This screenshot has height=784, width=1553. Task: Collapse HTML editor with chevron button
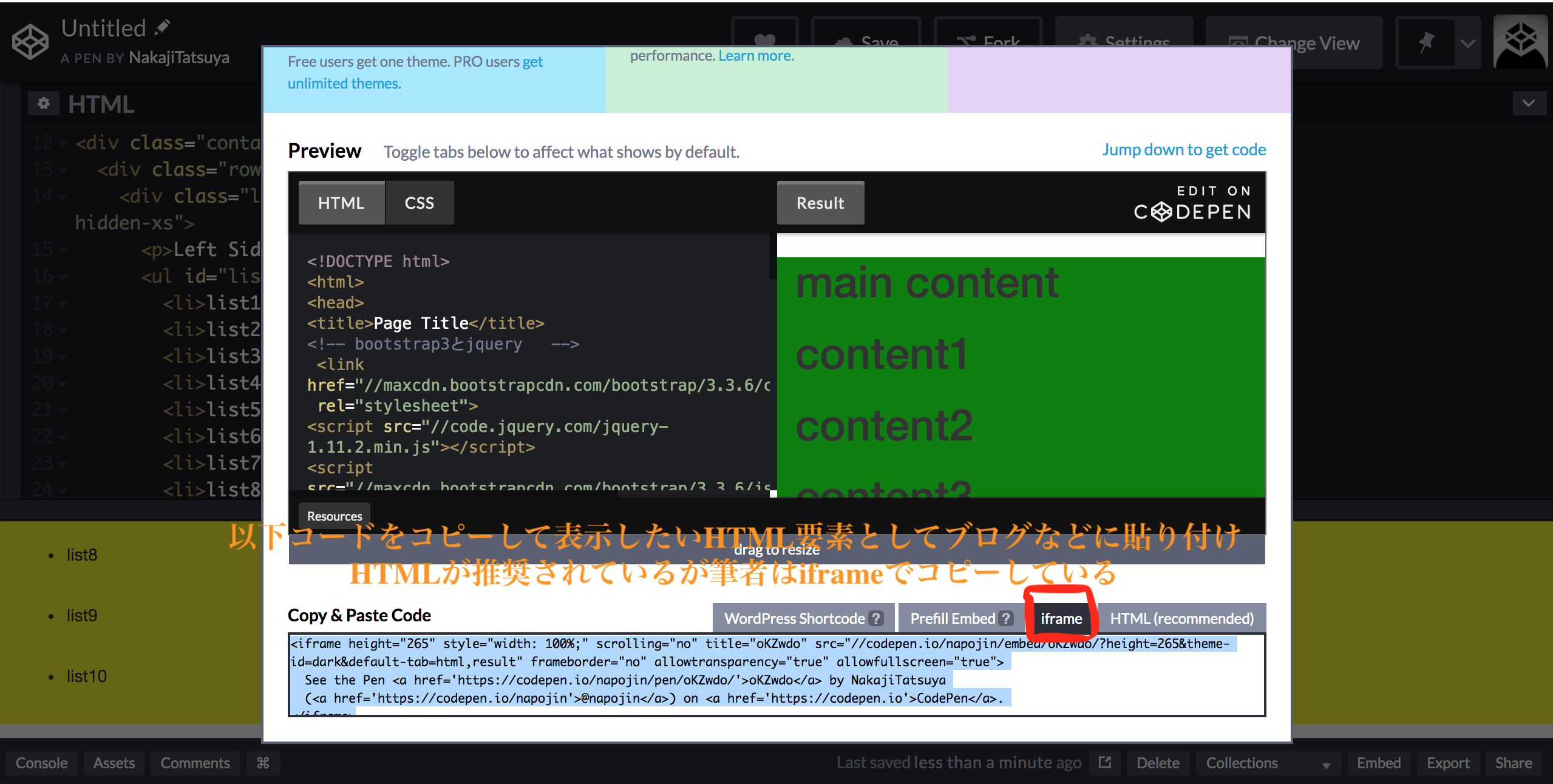click(x=1529, y=103)
